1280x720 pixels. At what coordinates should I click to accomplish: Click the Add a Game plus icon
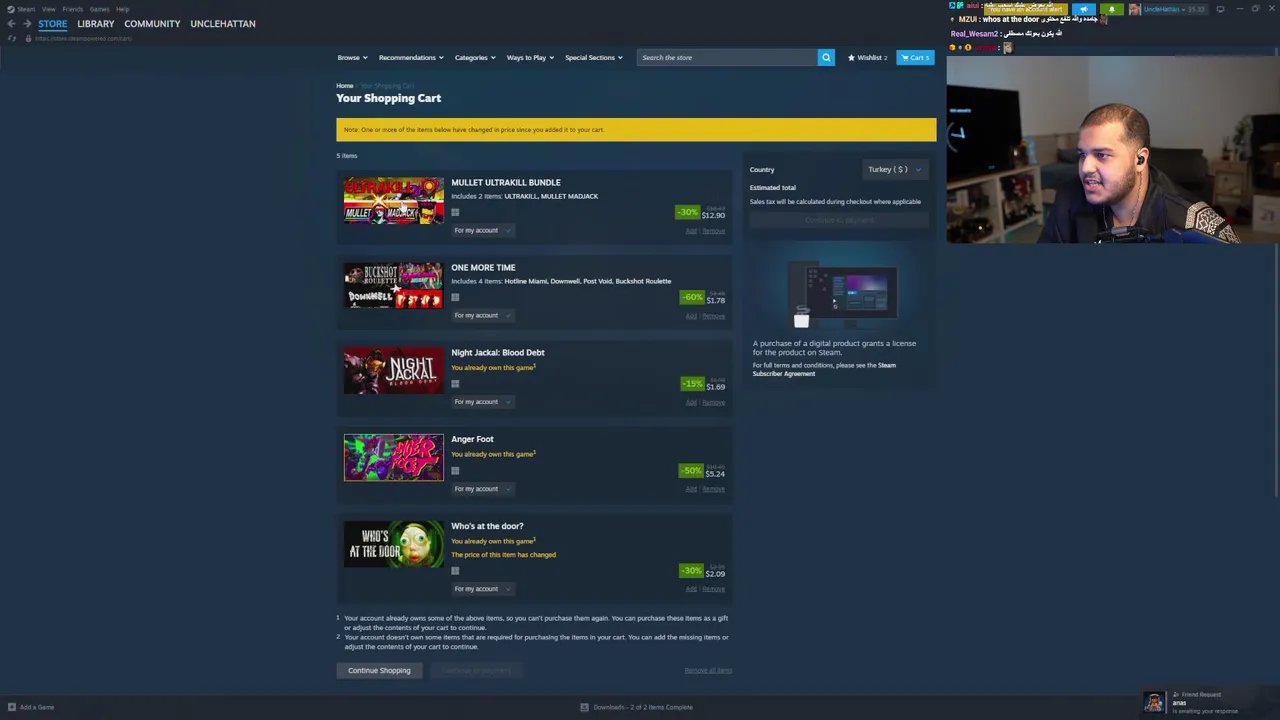[12, 707]
